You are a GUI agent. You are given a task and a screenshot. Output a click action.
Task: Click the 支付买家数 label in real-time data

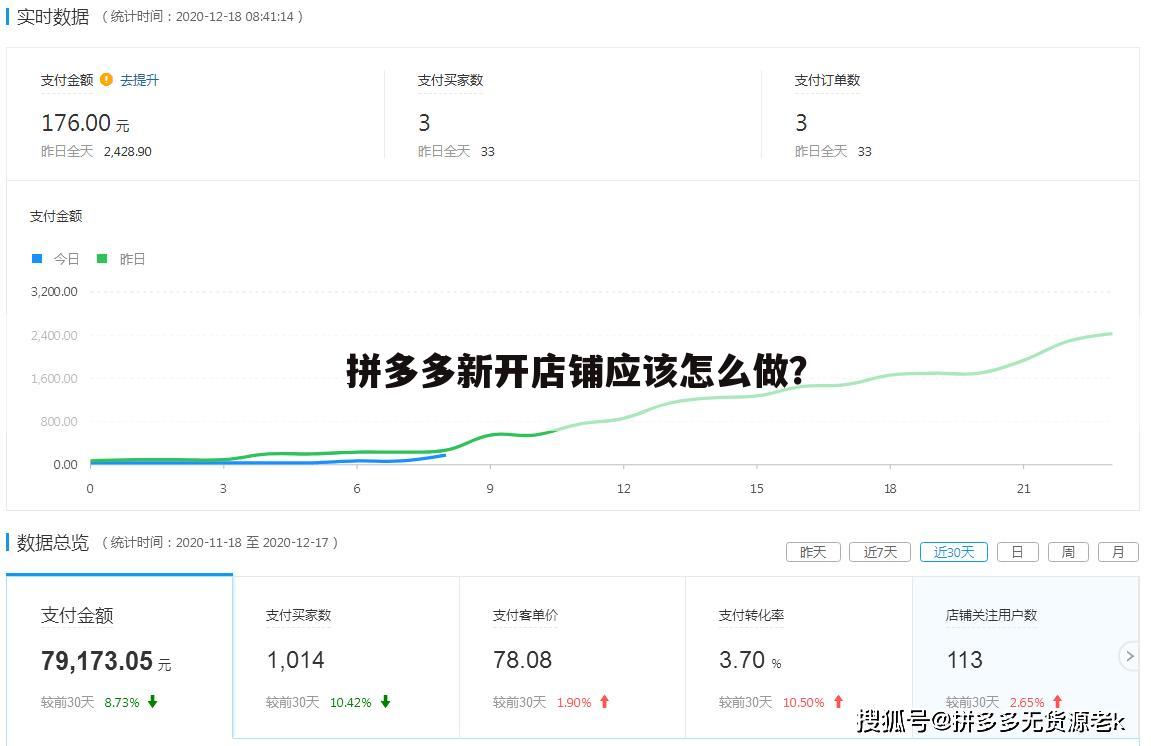tap(450, 80)
